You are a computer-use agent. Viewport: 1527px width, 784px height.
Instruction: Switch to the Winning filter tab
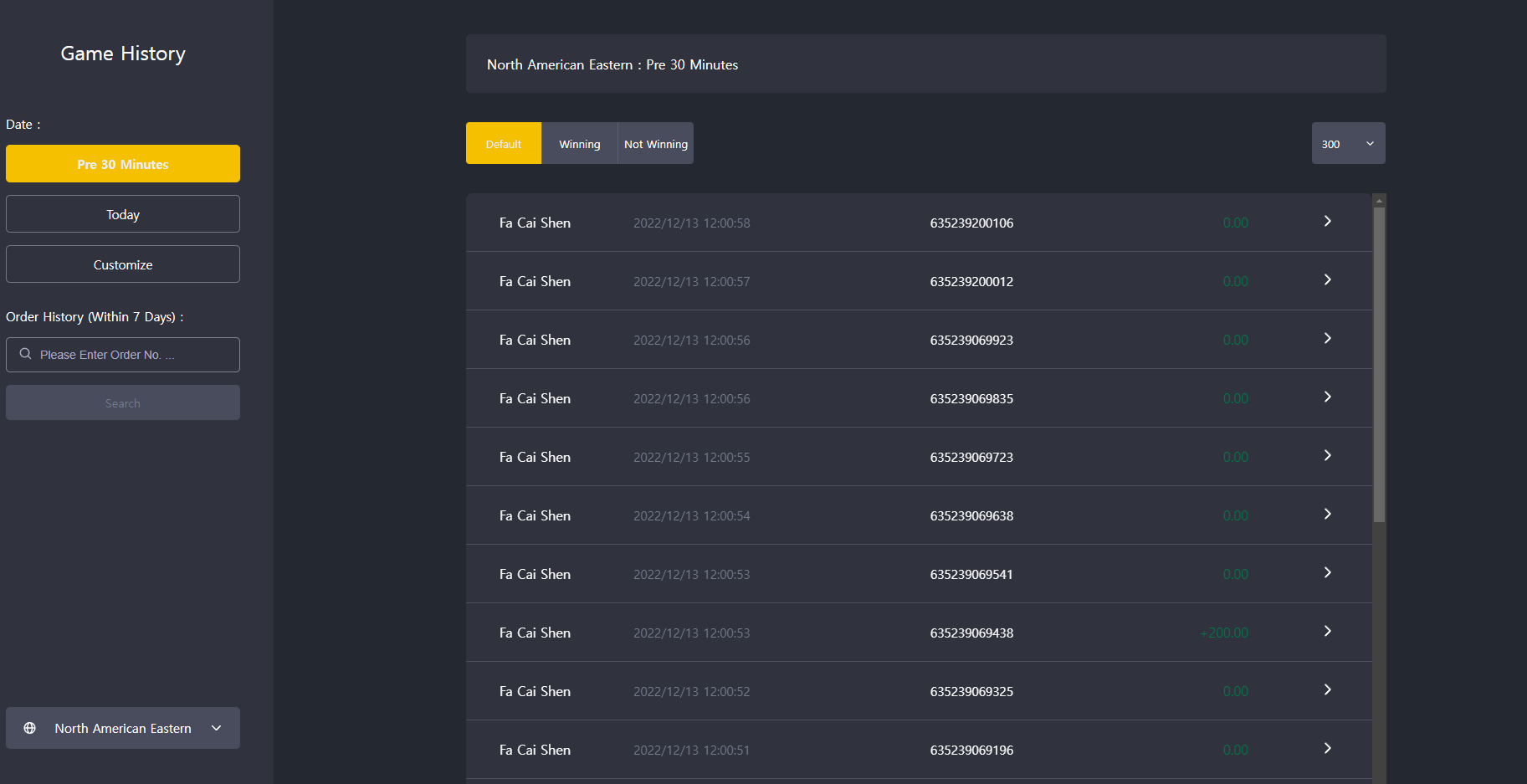(x=580, y=143)
